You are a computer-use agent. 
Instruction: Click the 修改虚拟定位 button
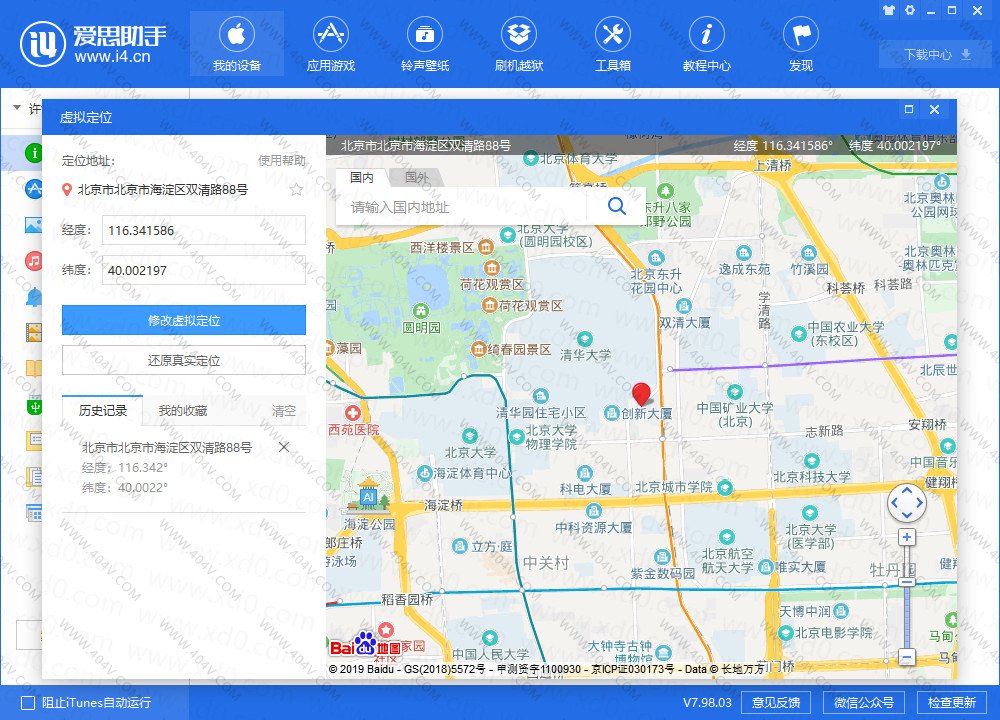pos(184,320)
